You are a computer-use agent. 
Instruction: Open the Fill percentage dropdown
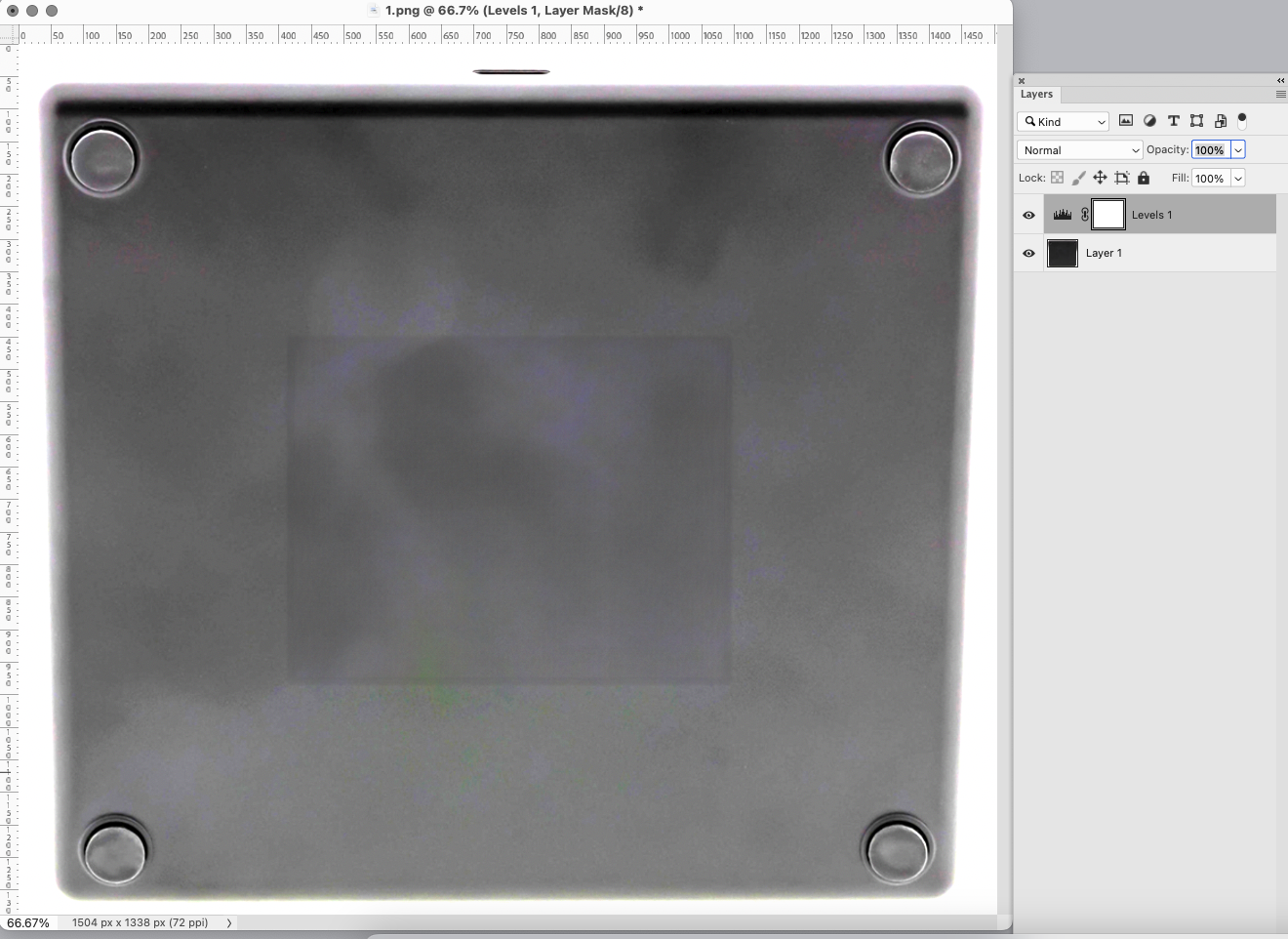(x=1237, y=178)
